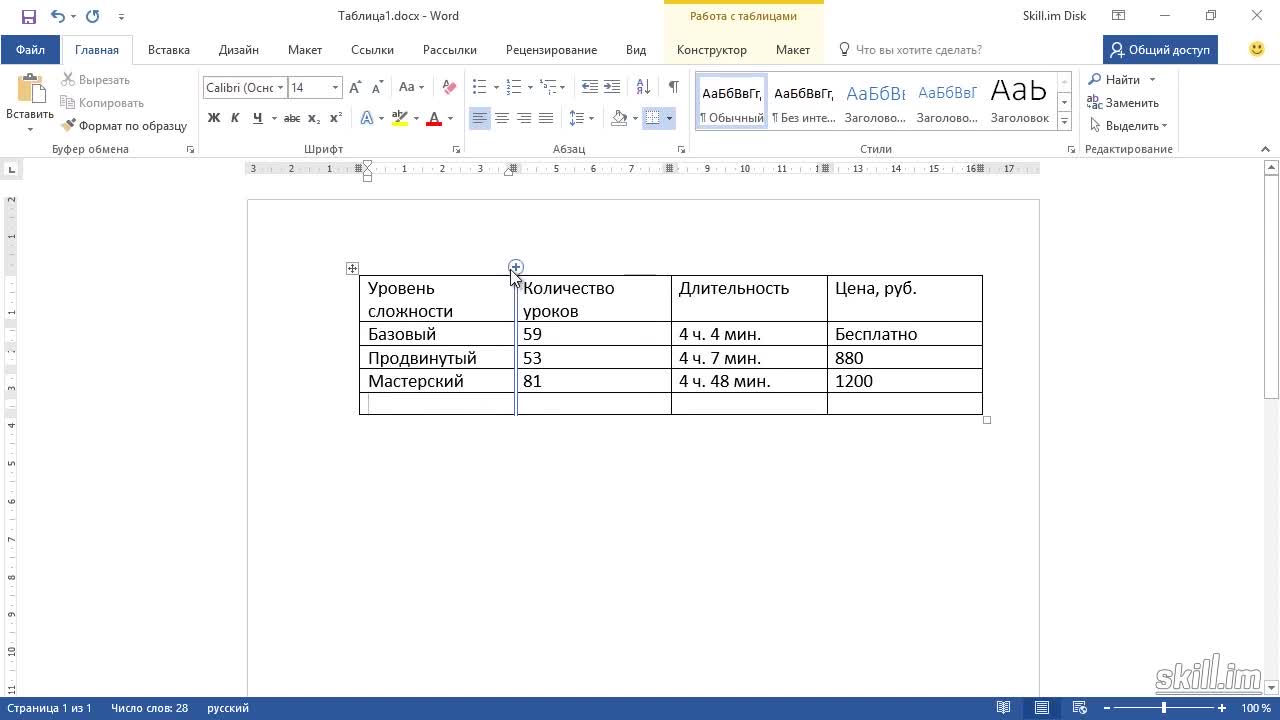Switch to the Дизайн tab
Viewport: 1280px width, 720px height.
239,50
